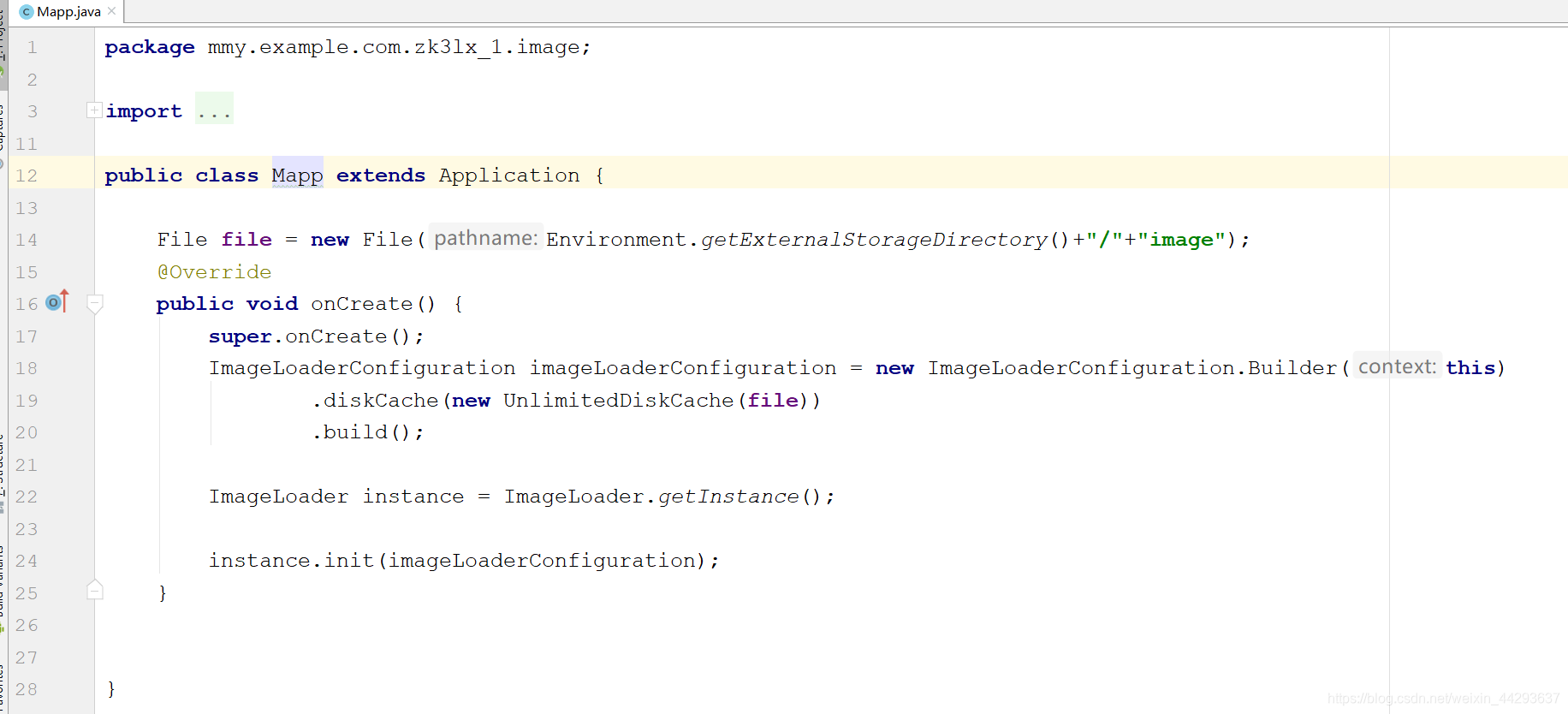Click the 'this' keyword on line 18
This screenshot has width=1568, height=714.
tap(1470, 368)
